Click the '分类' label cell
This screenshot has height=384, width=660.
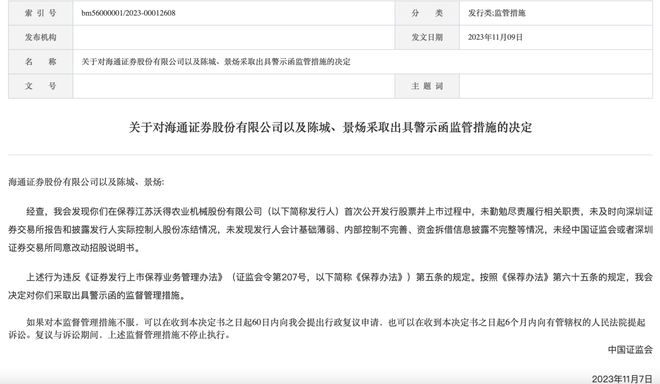pyautogui.click(x=427, y=13)
